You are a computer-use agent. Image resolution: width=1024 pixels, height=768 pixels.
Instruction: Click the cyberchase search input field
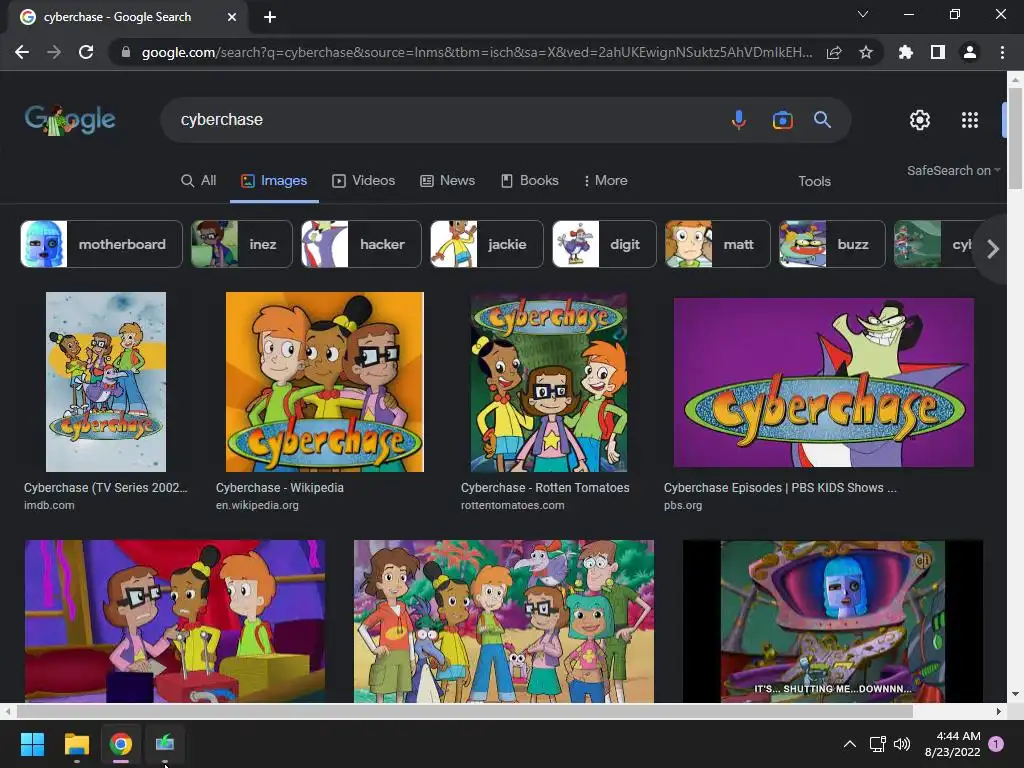pyautogui.click(x=444, y=120)
